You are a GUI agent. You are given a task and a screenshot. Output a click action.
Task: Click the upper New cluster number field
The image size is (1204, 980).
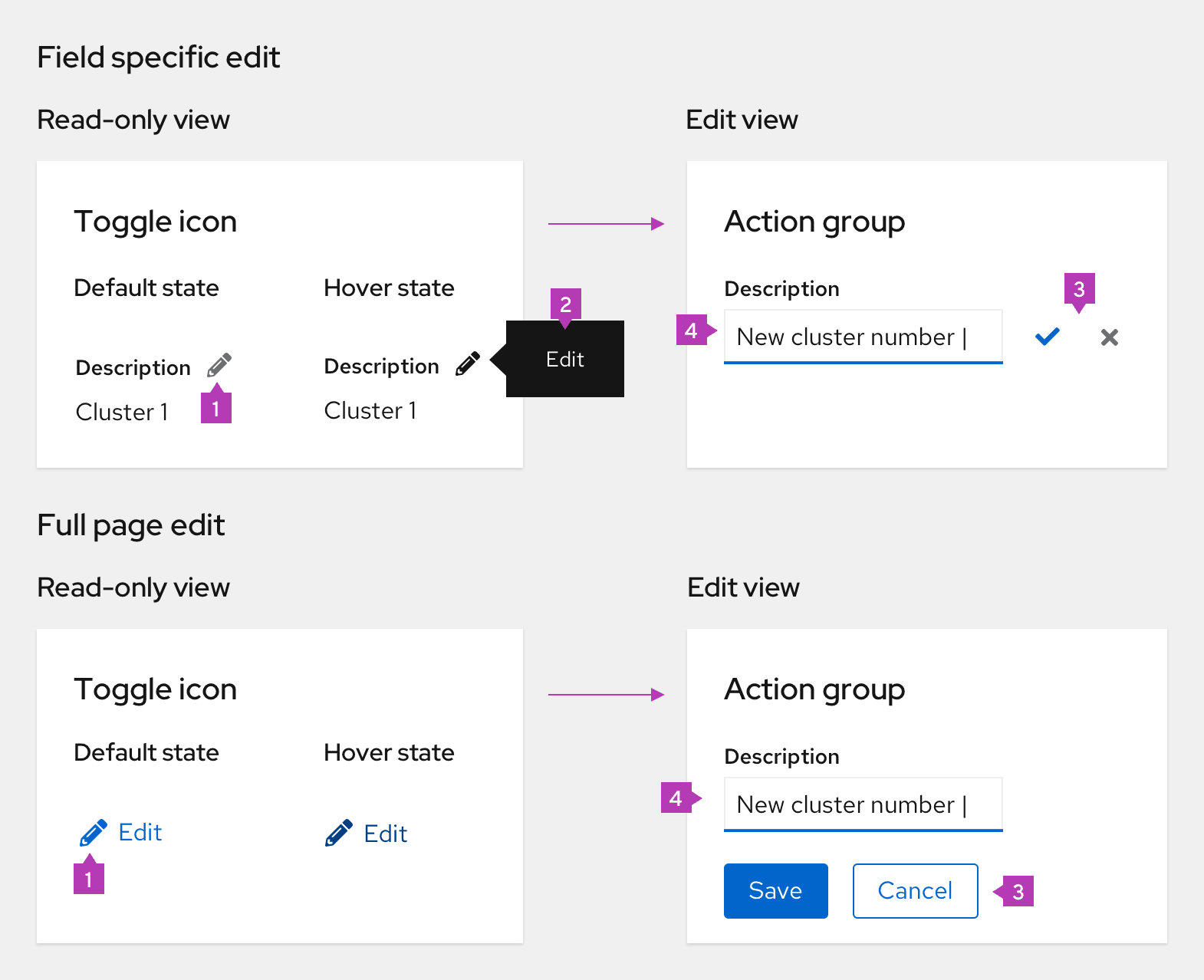[863, 337]
